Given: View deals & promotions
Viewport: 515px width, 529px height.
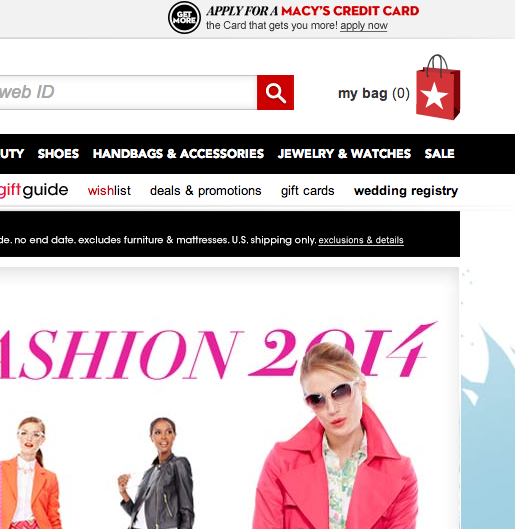Looking at the screenshot, I should tap(206, 191).
